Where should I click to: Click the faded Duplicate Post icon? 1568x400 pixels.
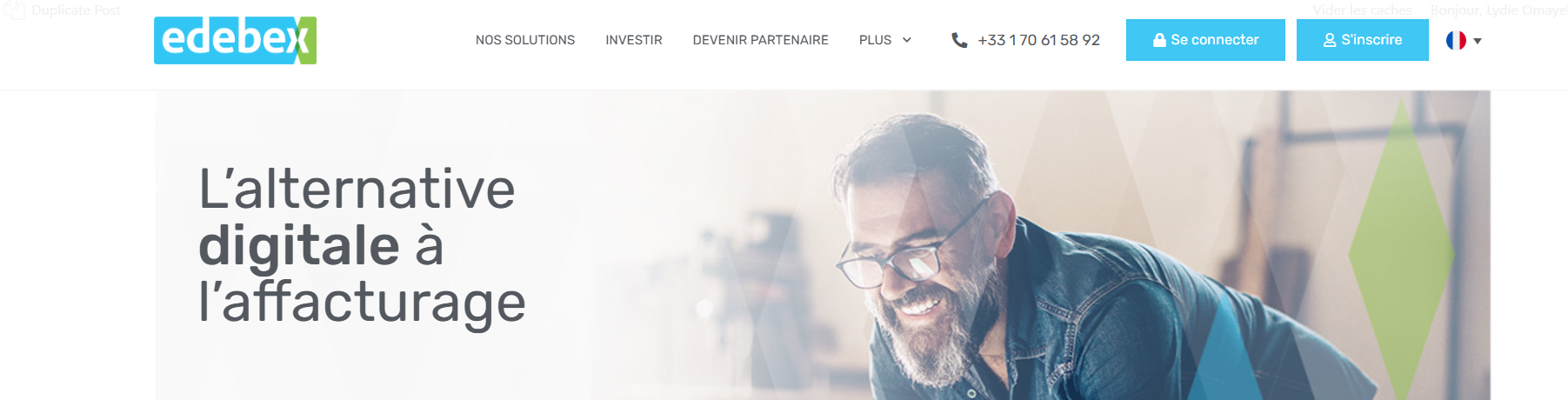coord(15,10)
